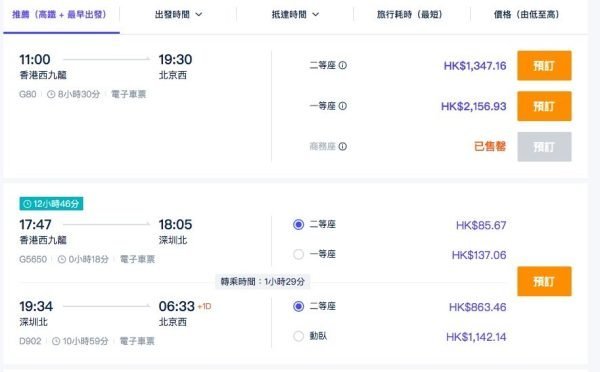Book G80 一等座 at HK$2,156.93

tap(544, 106)
